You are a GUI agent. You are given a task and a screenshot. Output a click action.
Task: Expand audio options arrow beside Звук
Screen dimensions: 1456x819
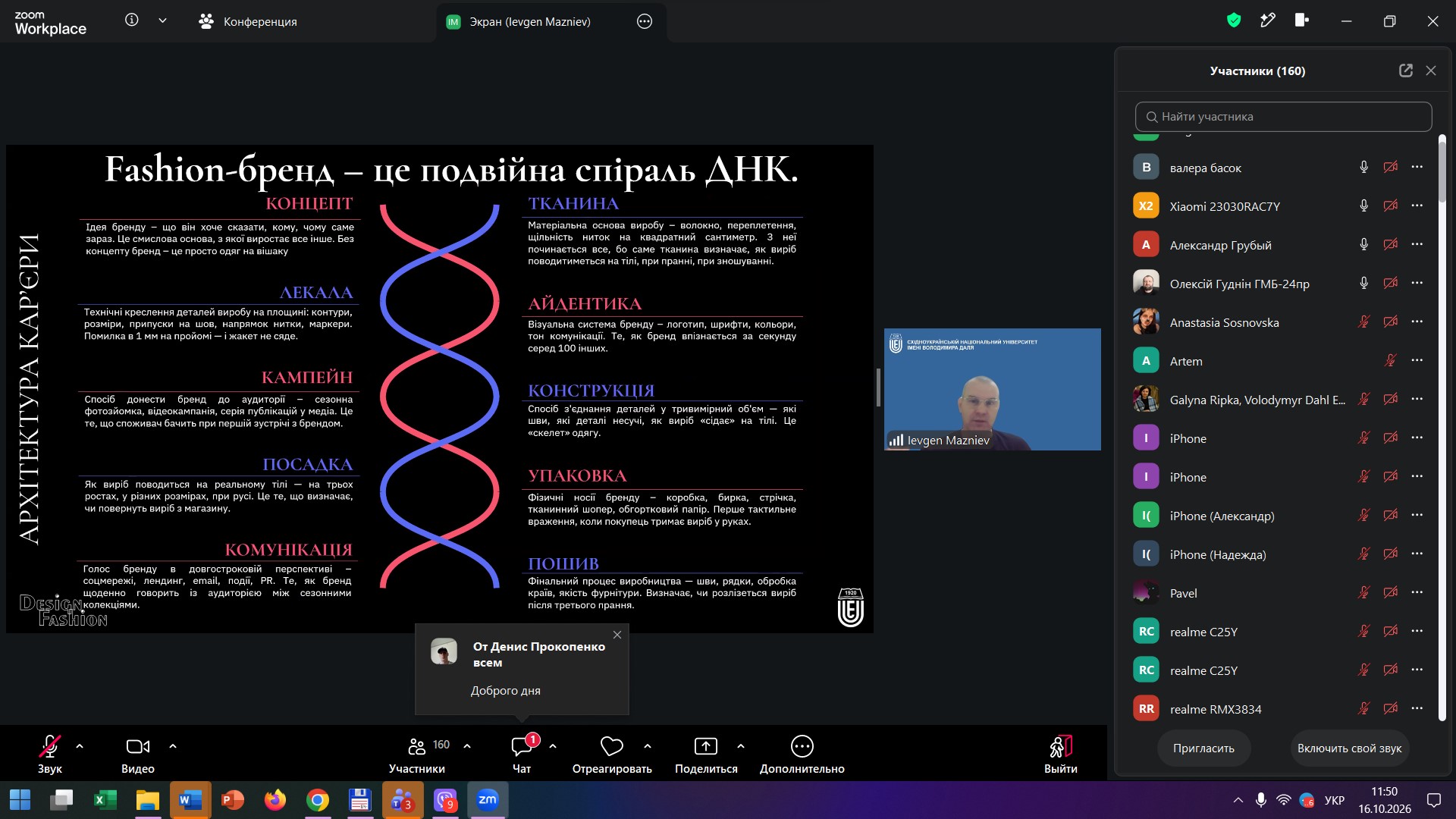[x=80, y=746]
